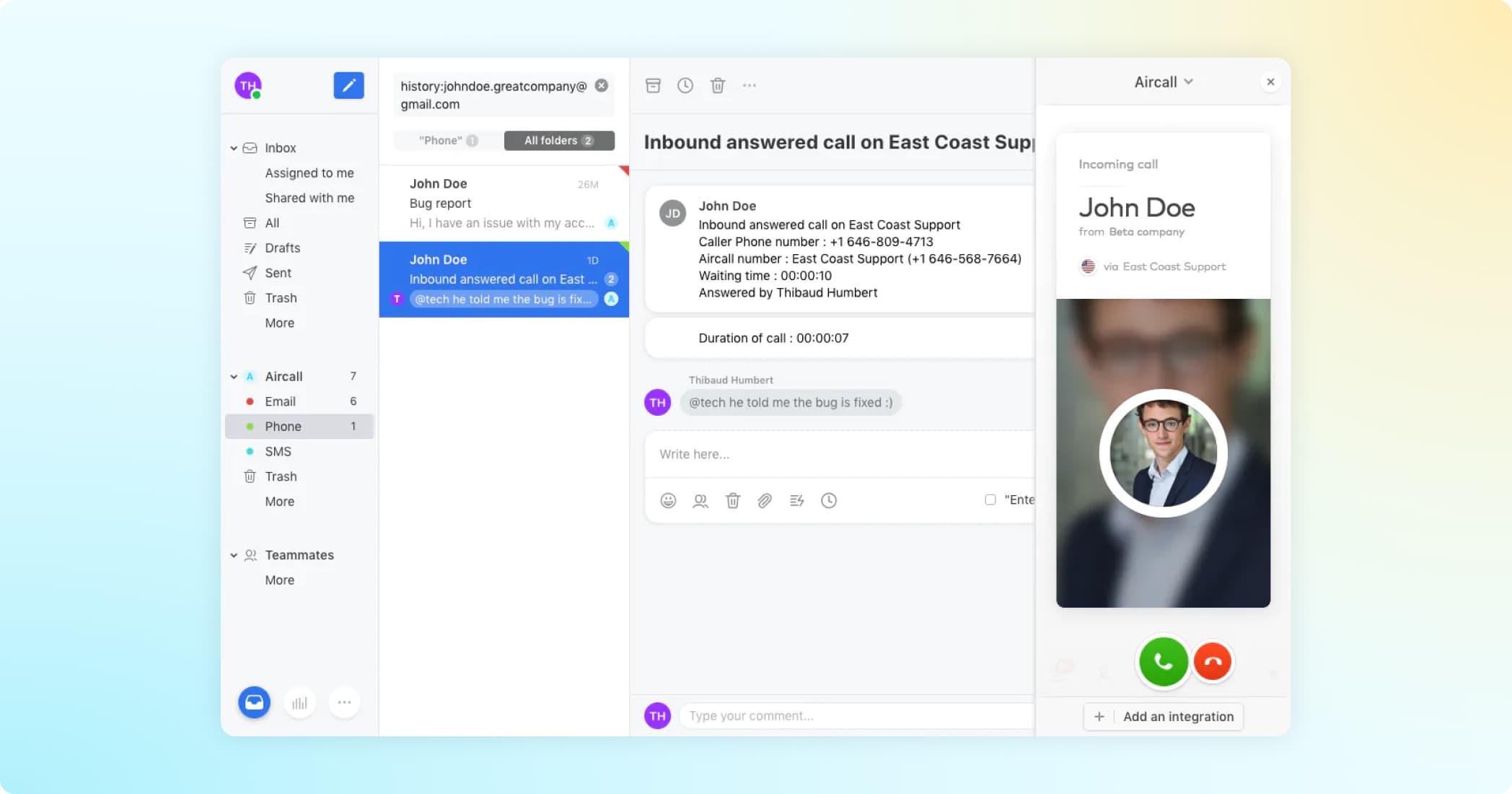Clear the history search query
Image resolution: width=1512 pixels, height=794 pixels.
(601, 85)
